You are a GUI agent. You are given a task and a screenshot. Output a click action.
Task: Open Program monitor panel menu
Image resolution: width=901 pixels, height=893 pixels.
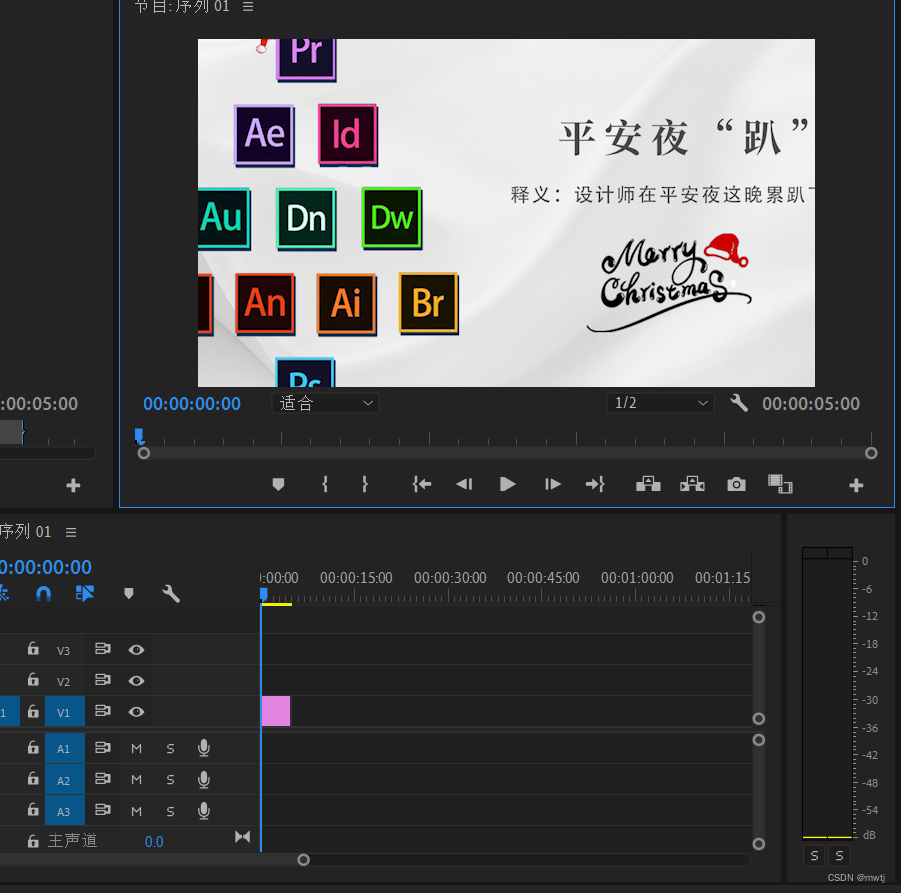click(248, 6)
